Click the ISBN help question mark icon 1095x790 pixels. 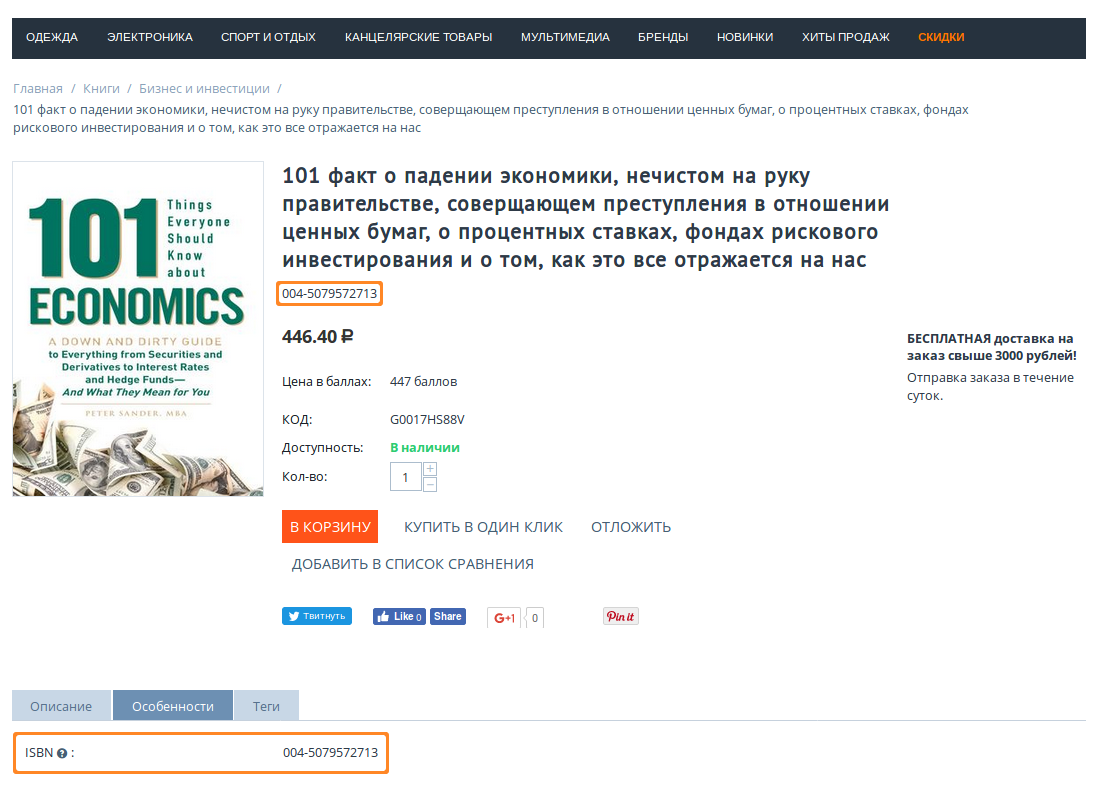click(62, 753)
